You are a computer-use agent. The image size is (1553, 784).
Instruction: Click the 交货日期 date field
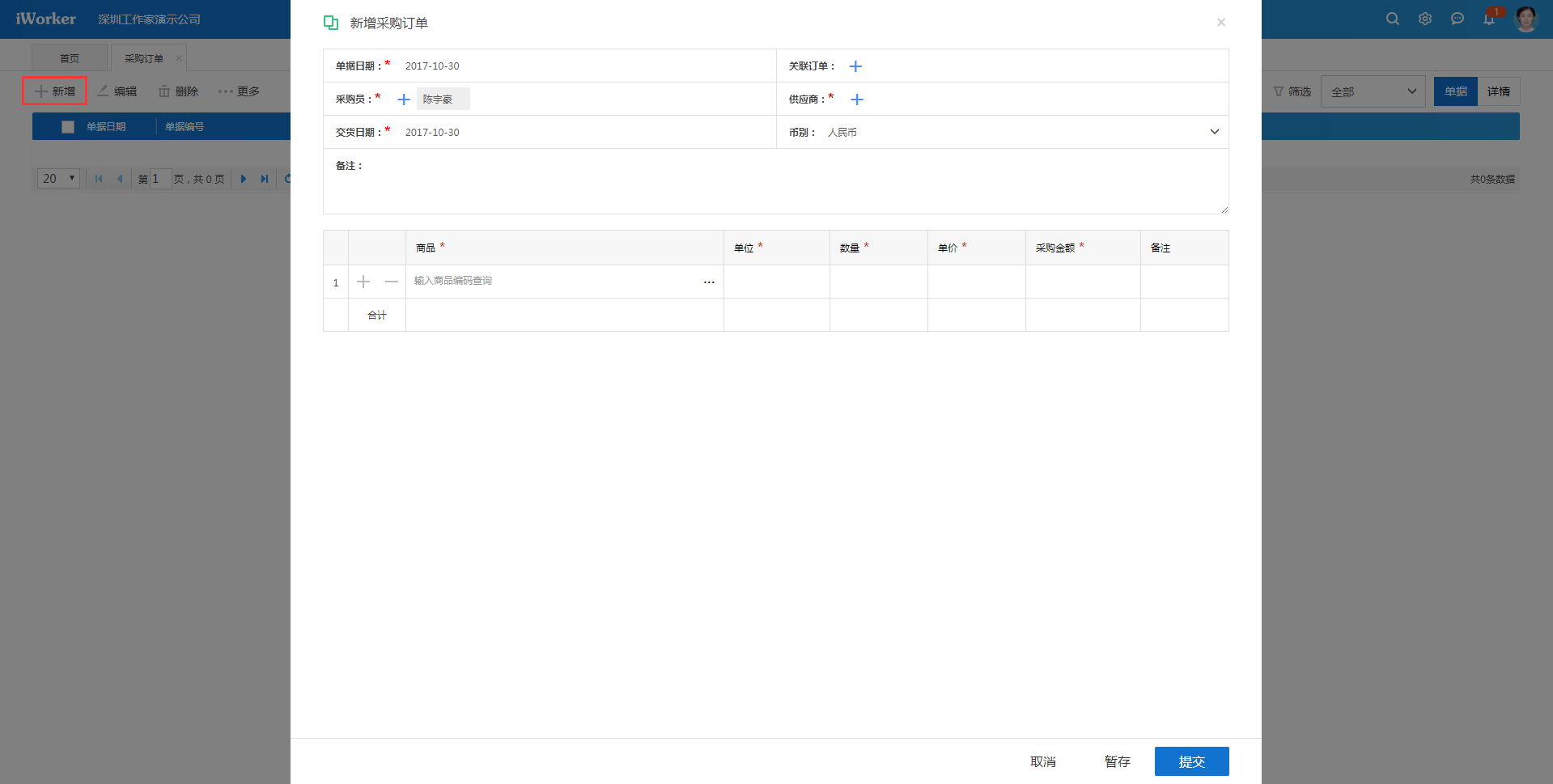tap(587, 133)
